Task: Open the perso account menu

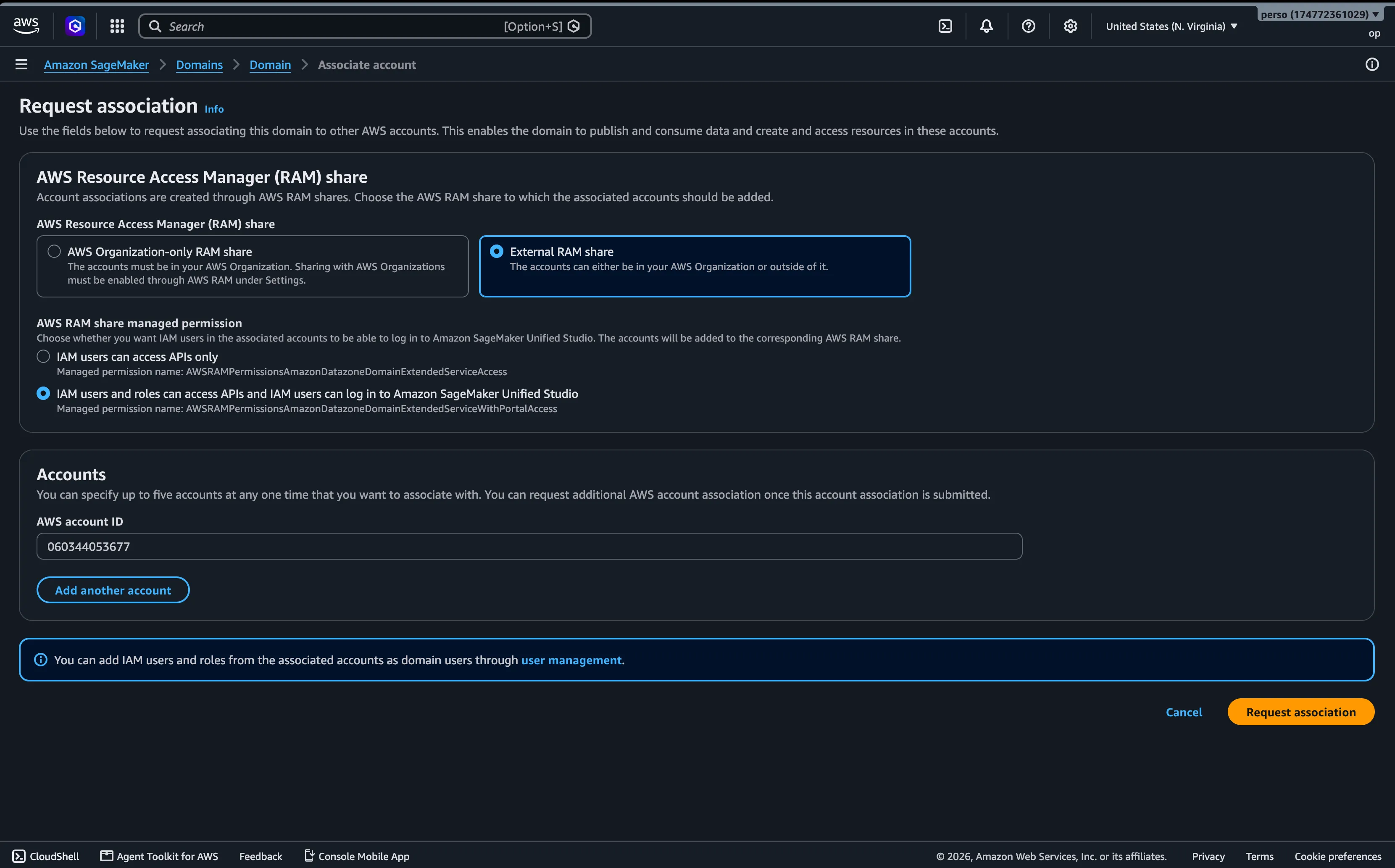Action: (1319, 14)
